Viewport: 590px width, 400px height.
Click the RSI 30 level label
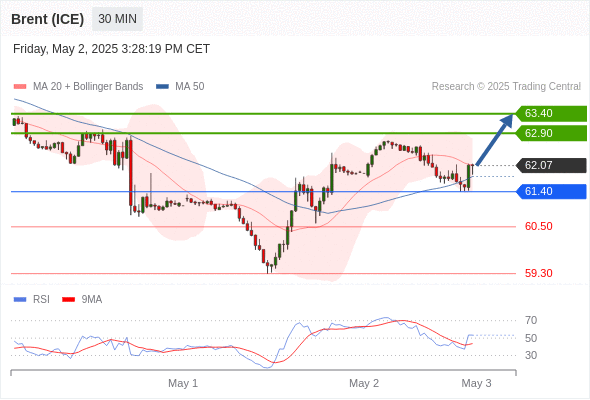coord(531,355)
